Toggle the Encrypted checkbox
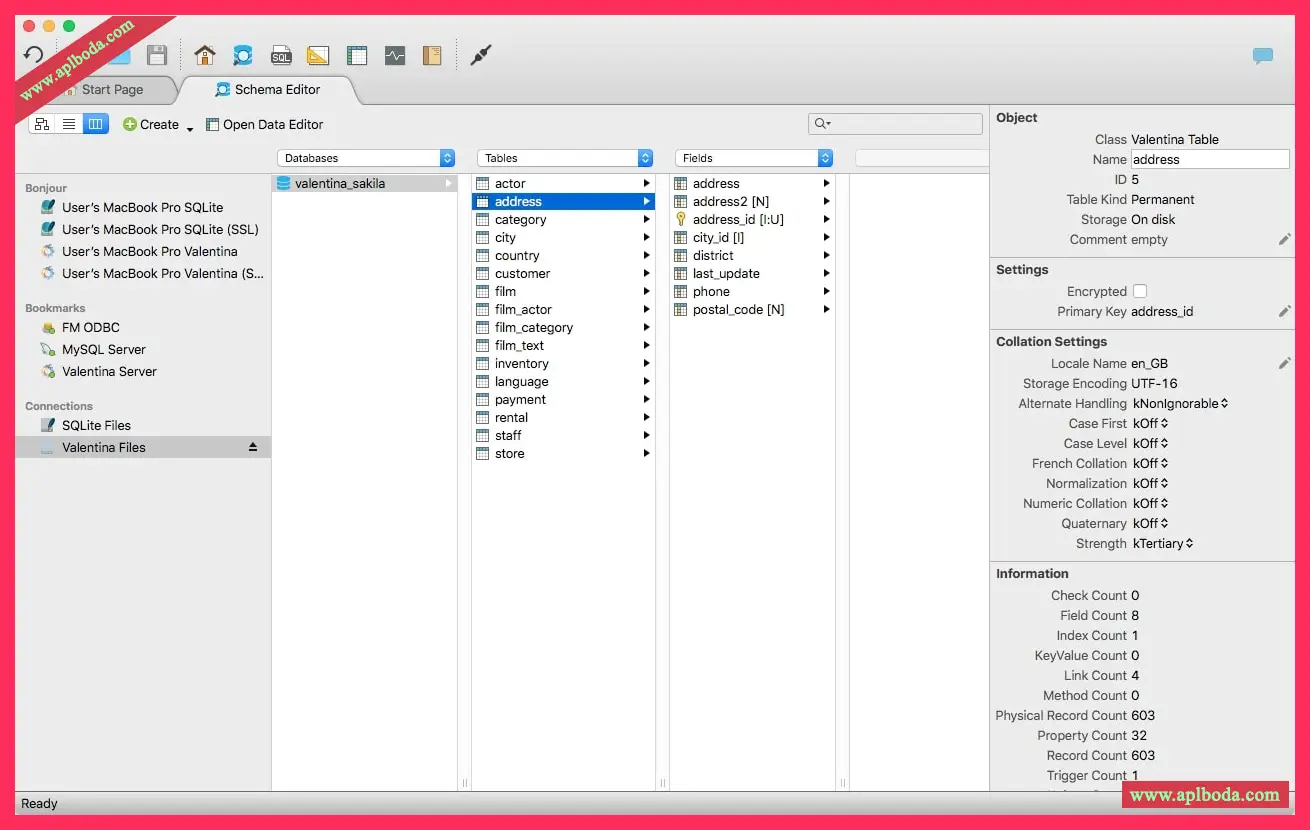Image resolution: width=1310 pixels, height=830 pixels. pyautogui.click(x=1139, y=291)
